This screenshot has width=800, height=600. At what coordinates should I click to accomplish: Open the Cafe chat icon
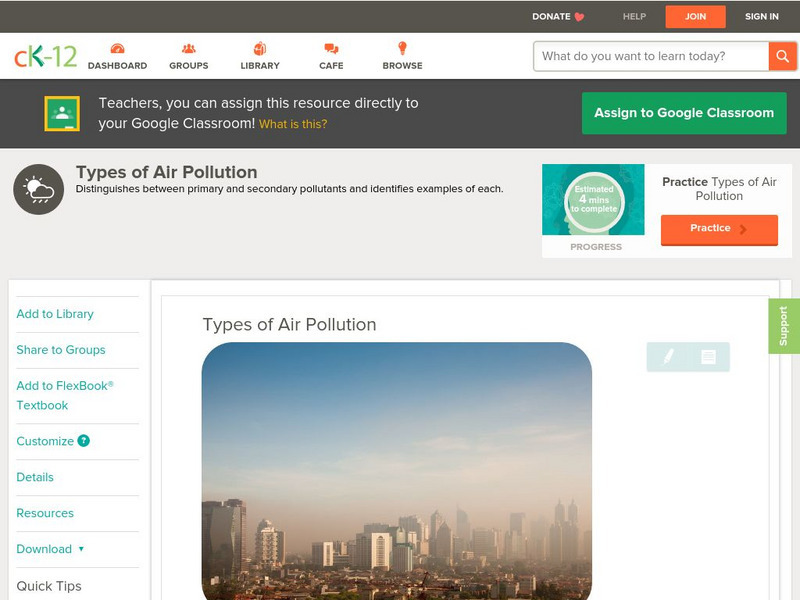pos(331,49)
